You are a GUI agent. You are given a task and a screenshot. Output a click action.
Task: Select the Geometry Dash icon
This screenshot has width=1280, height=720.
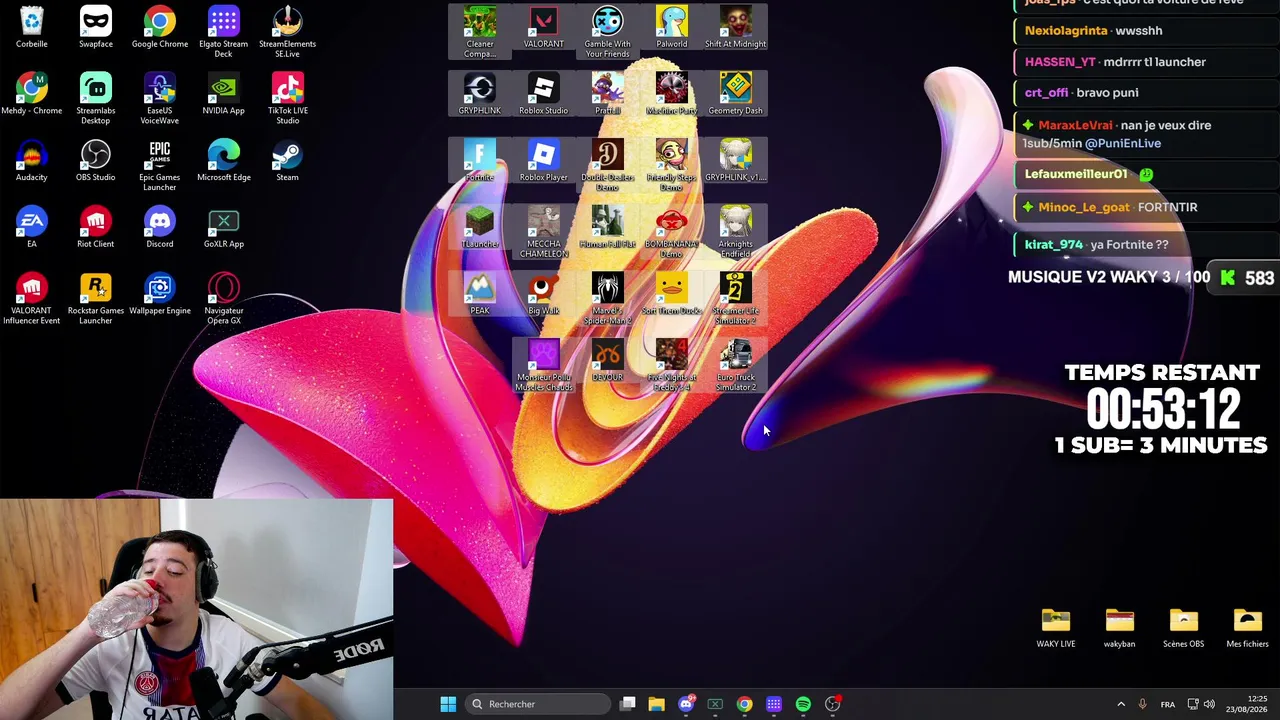[x=736, y=95]
